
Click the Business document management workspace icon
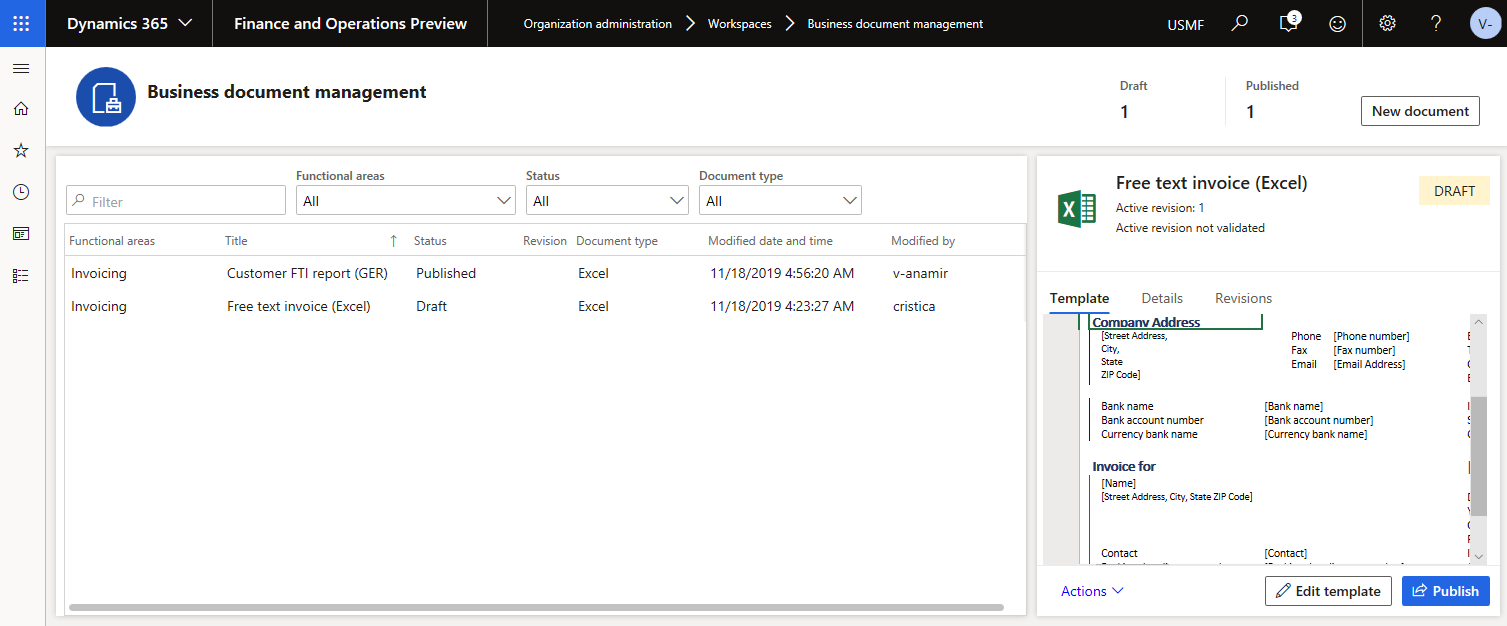(x=105, y=97)
